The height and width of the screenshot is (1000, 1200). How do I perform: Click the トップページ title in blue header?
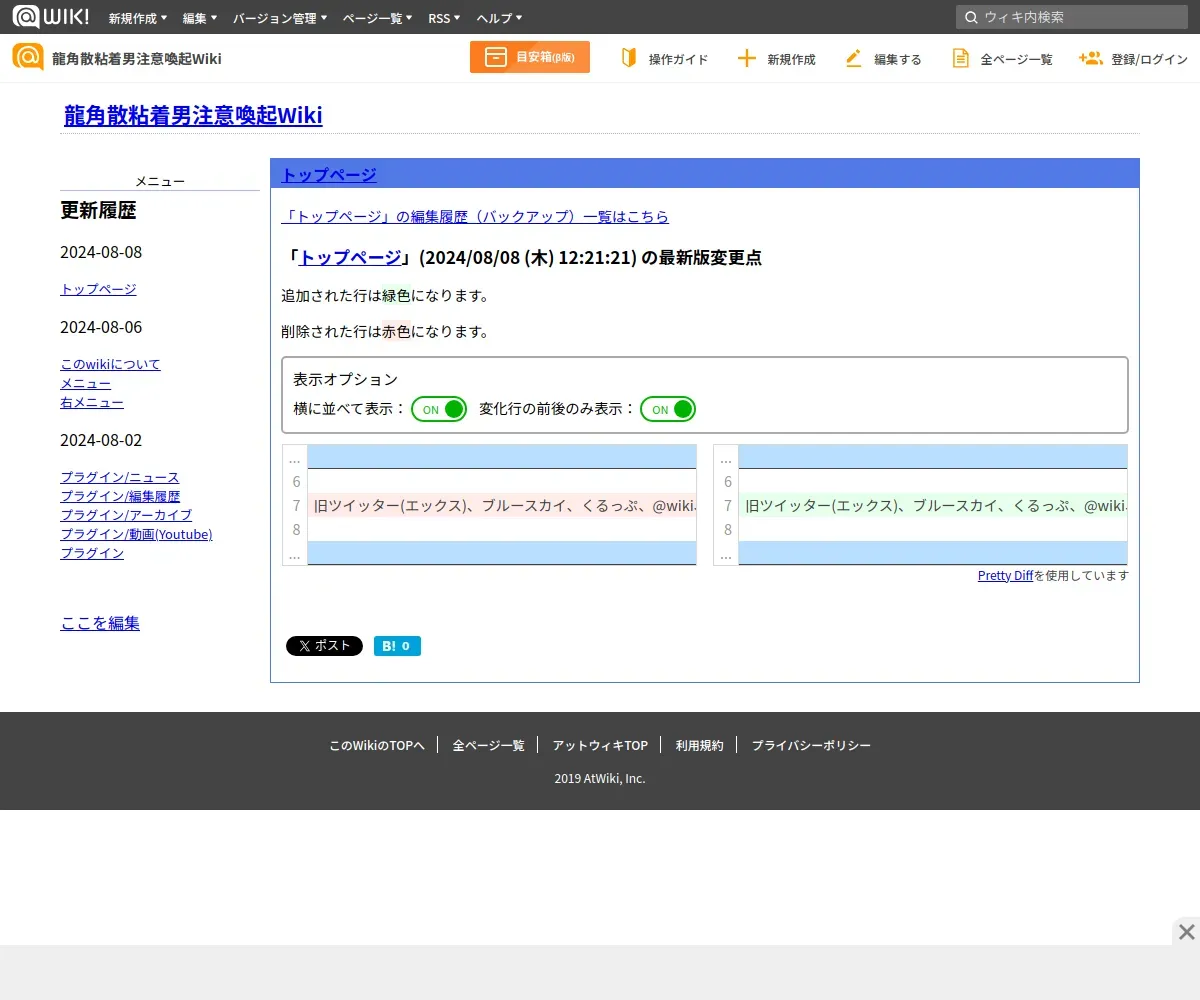pyautogui.click(x=329, y=174)
